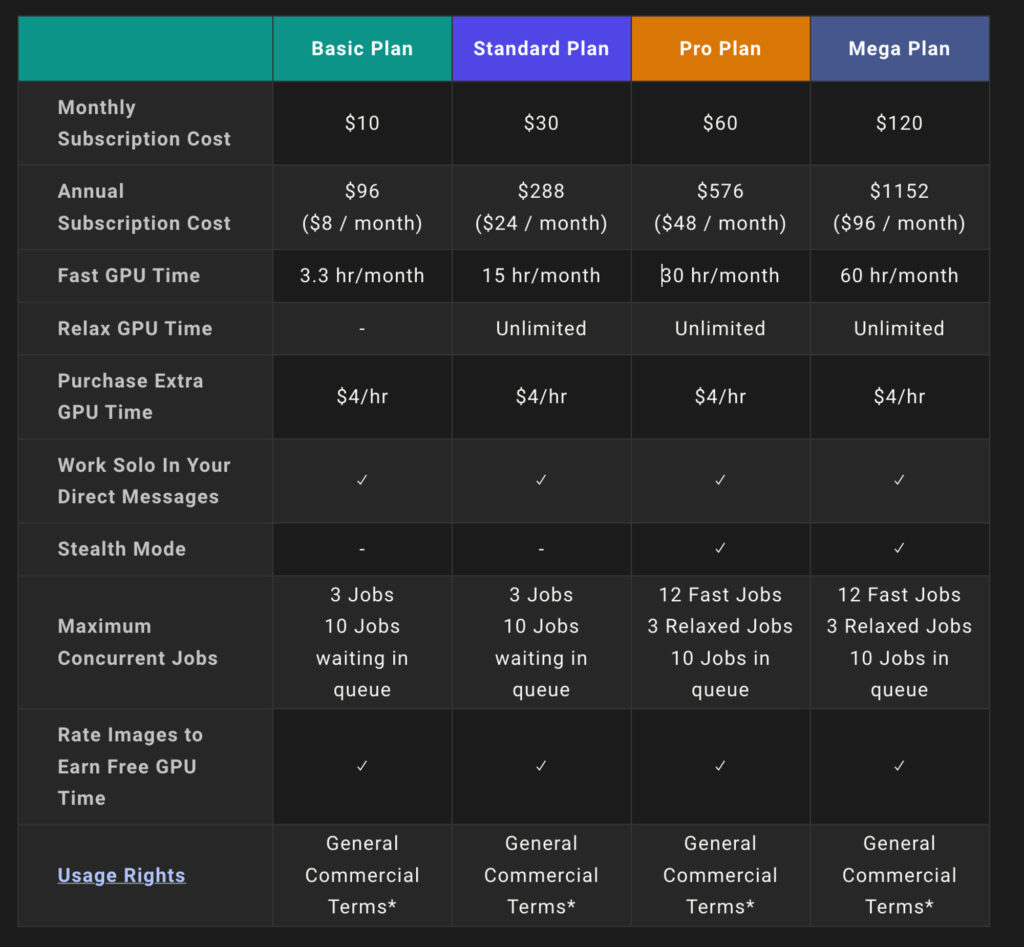1024x947 pixels.
Task: Click the 30 hr/month cell
Action: click(x=720, y=276)
